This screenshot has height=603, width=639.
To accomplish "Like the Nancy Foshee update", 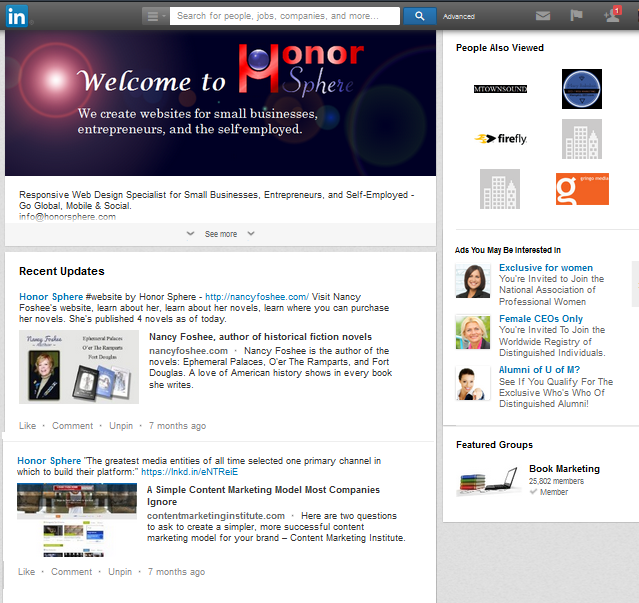I will point(27,426).
